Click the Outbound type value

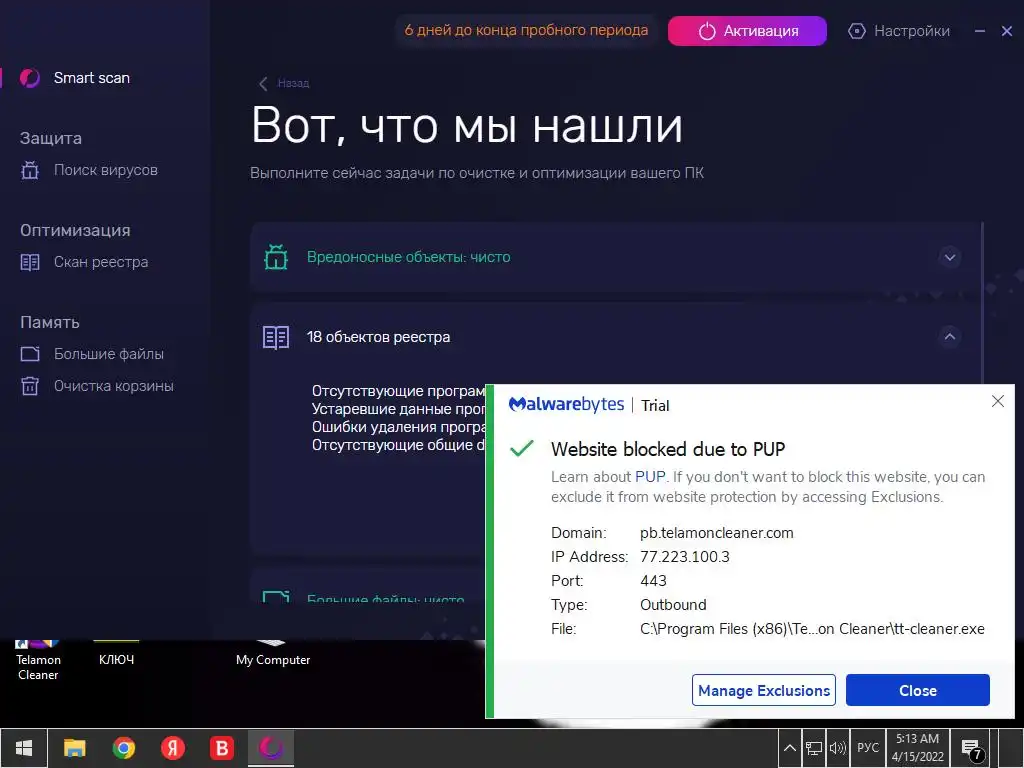pyautogui.click(x=673, y=605)
